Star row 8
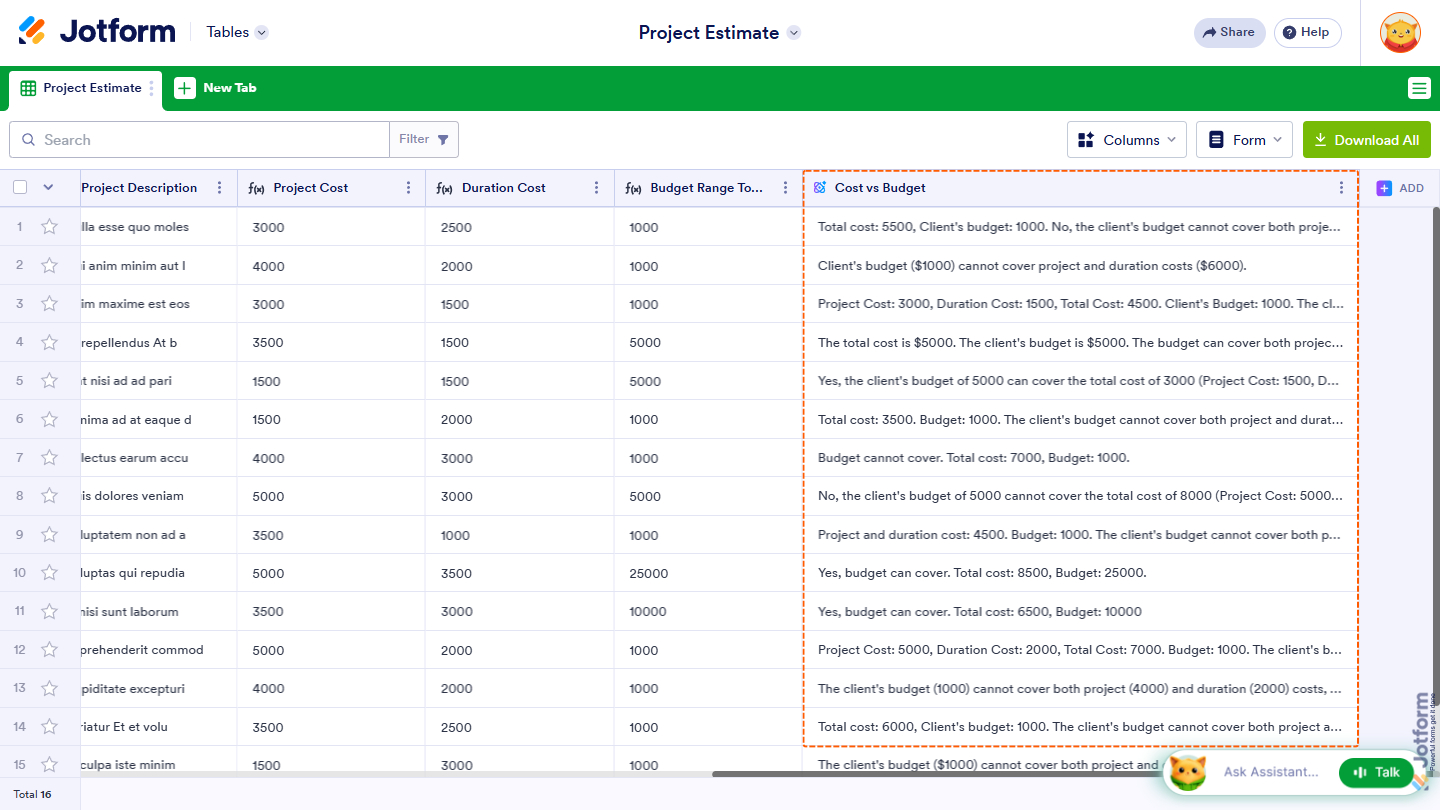The width and height of the screenshot is (1440, 810). 49,496
